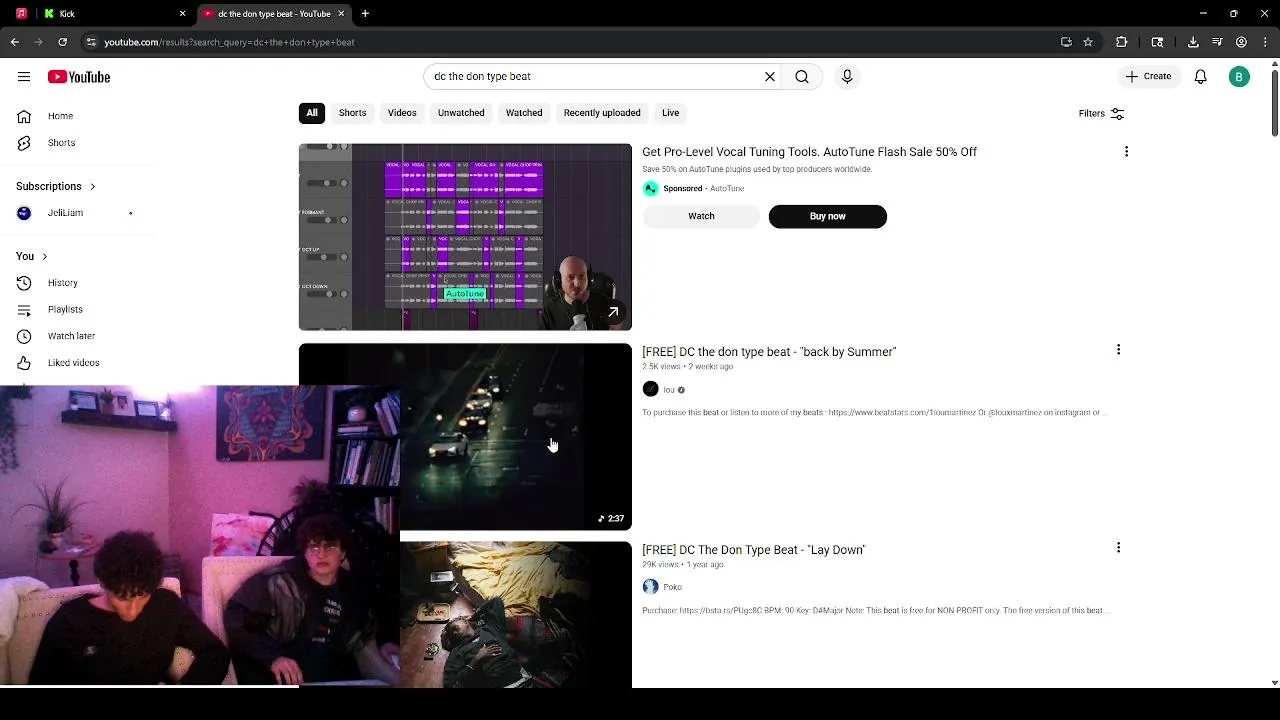Open browser downloads icon

pyautogui.click(x=1193, y=42)
